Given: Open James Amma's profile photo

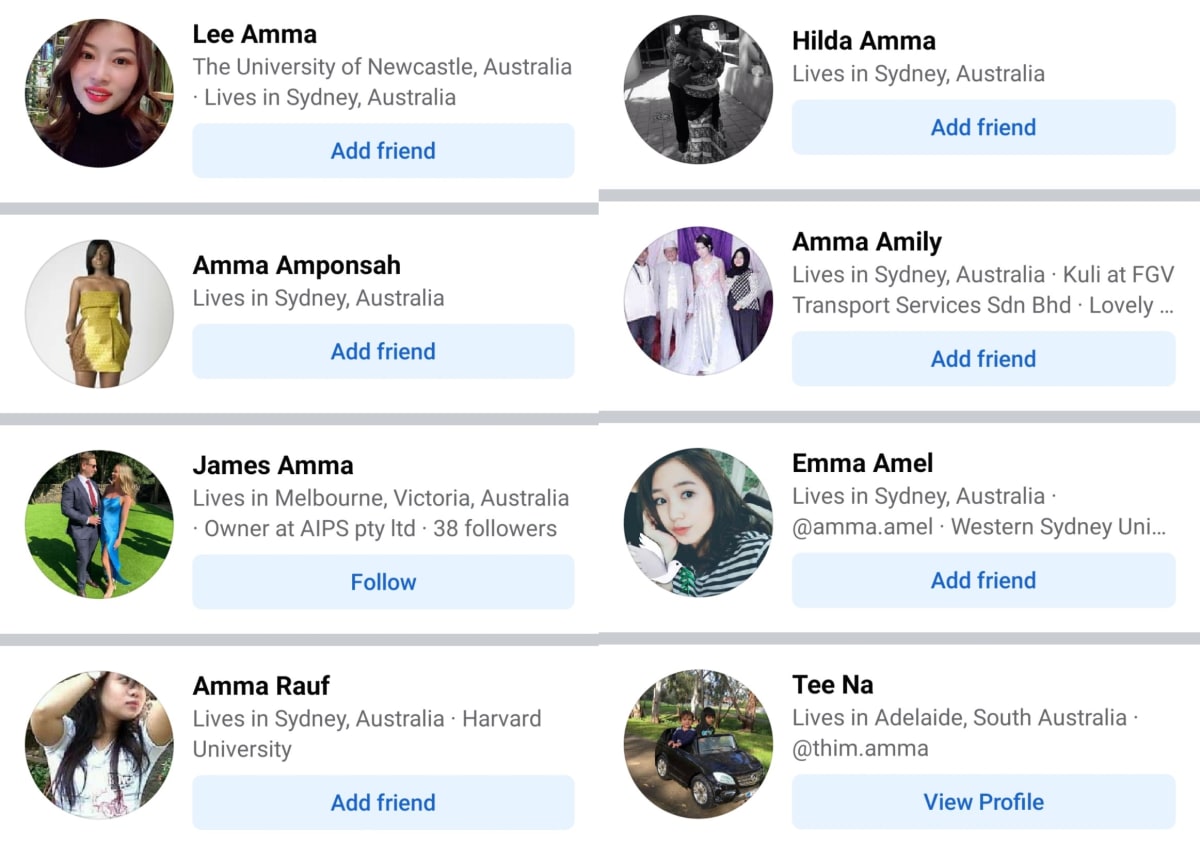Looking at the screenshot, I should coord(99,524).
